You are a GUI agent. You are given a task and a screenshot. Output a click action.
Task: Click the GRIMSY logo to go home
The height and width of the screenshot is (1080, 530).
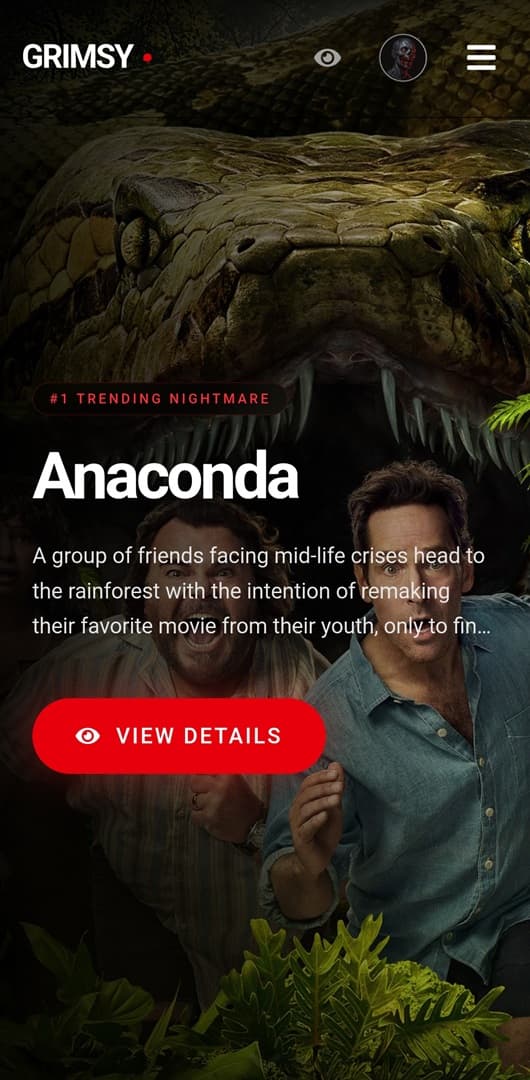(x=77, y=57)
